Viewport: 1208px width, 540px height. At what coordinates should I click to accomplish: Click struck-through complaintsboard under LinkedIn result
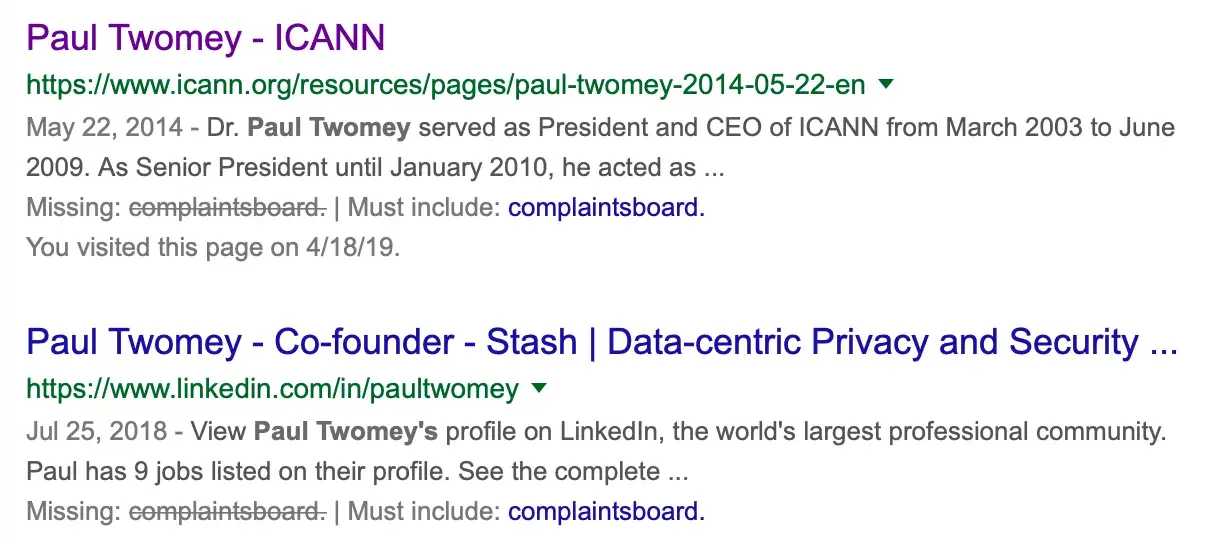coord(228,512)
